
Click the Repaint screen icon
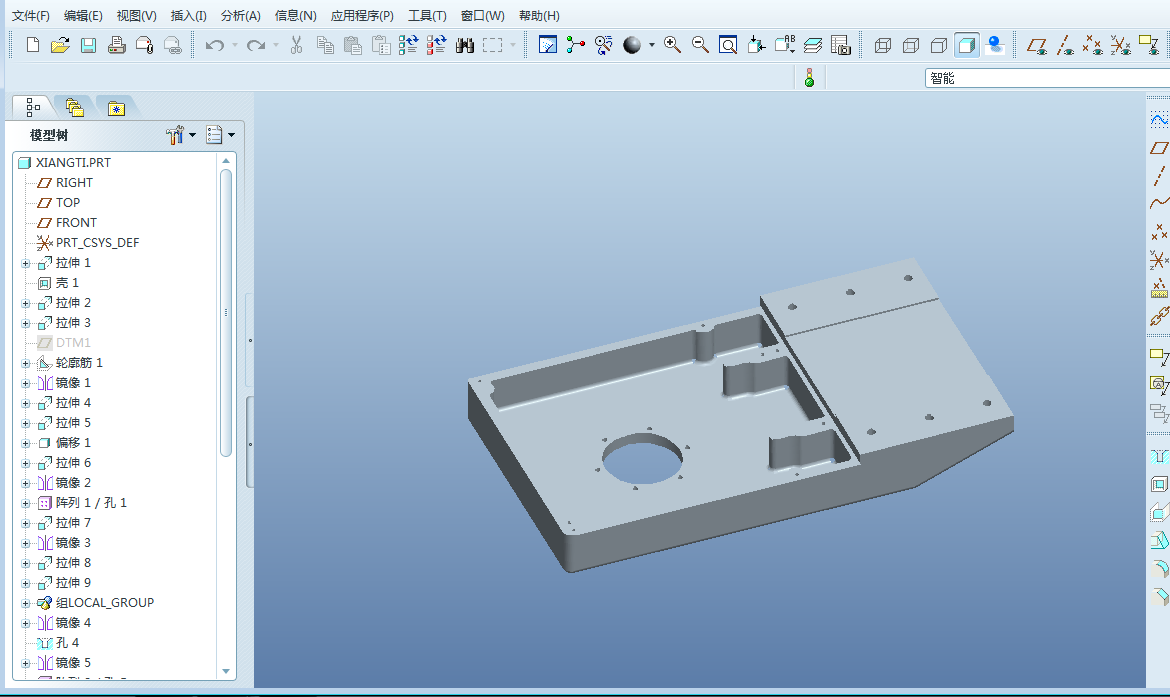548,45
